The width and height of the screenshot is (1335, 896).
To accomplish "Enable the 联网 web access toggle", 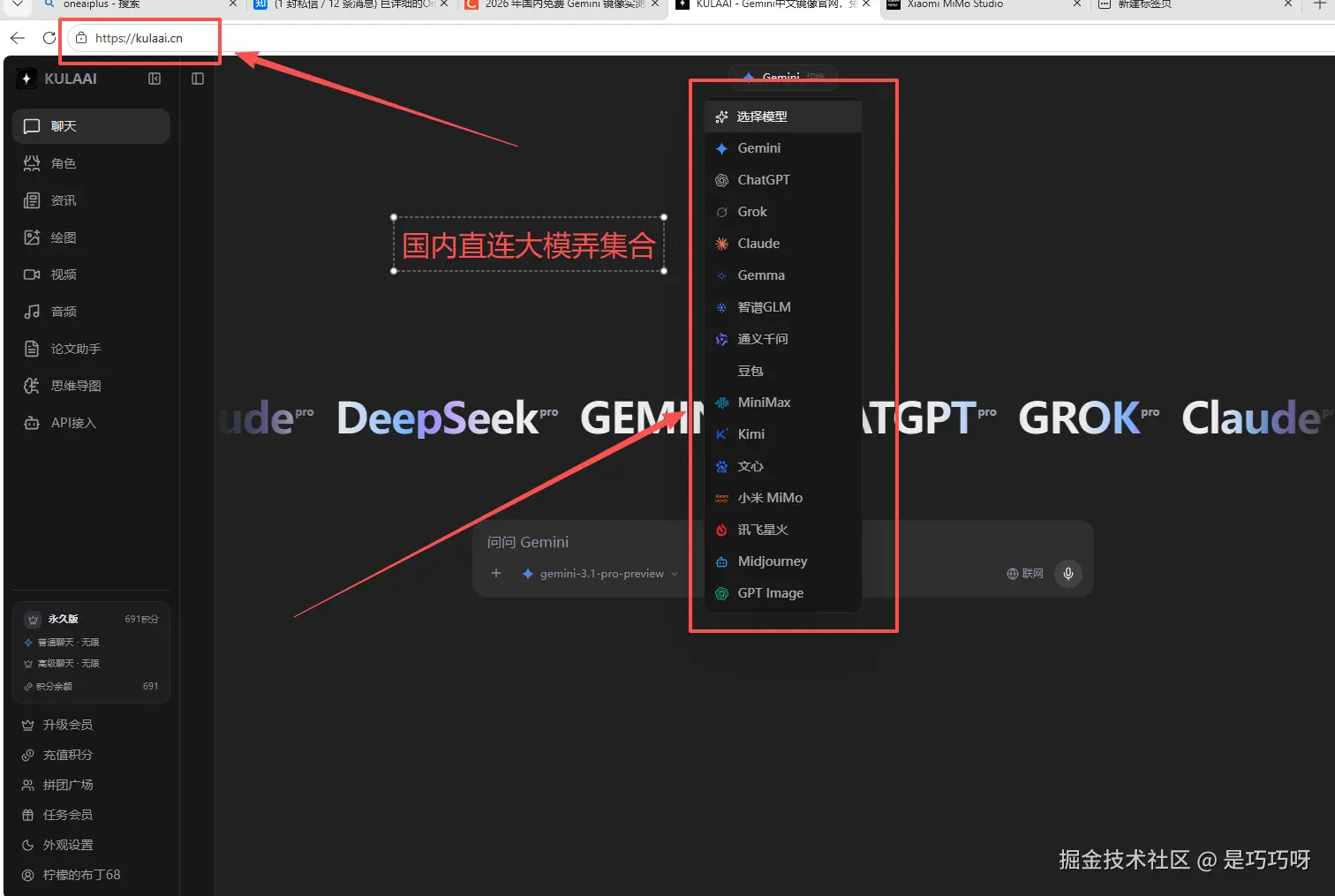I will (x=1023, y=573).
